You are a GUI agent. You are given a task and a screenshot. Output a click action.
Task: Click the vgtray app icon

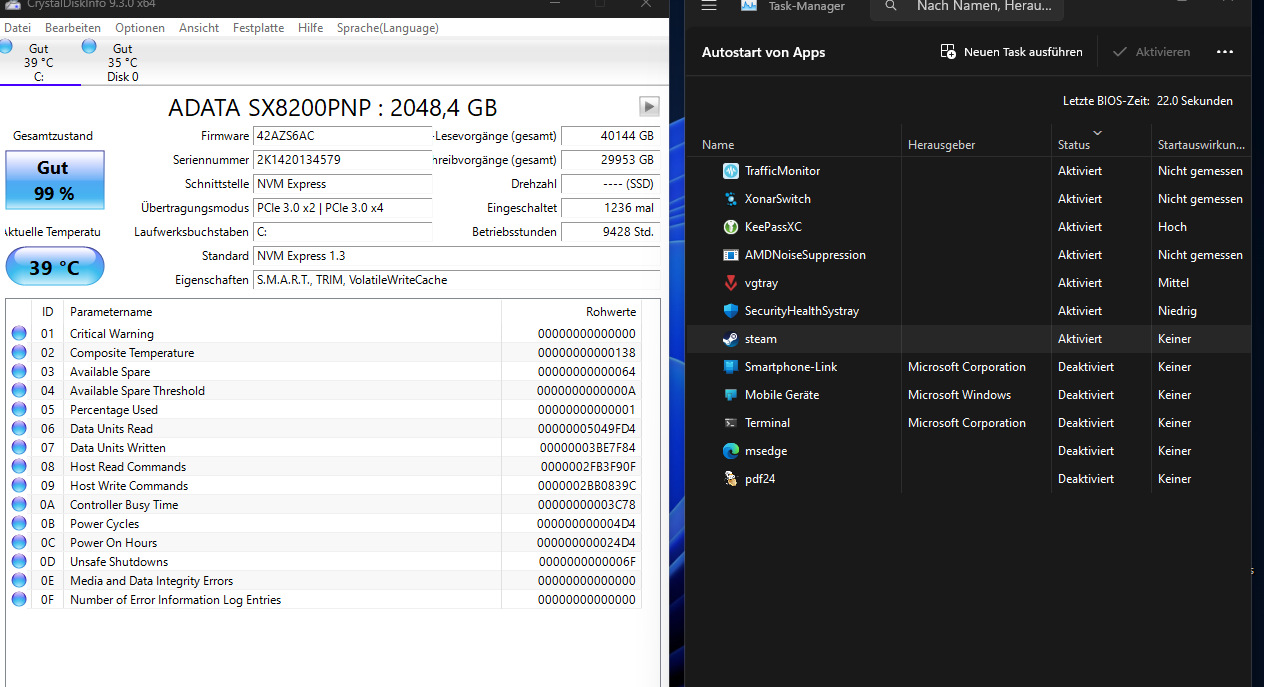coord(730,283)
